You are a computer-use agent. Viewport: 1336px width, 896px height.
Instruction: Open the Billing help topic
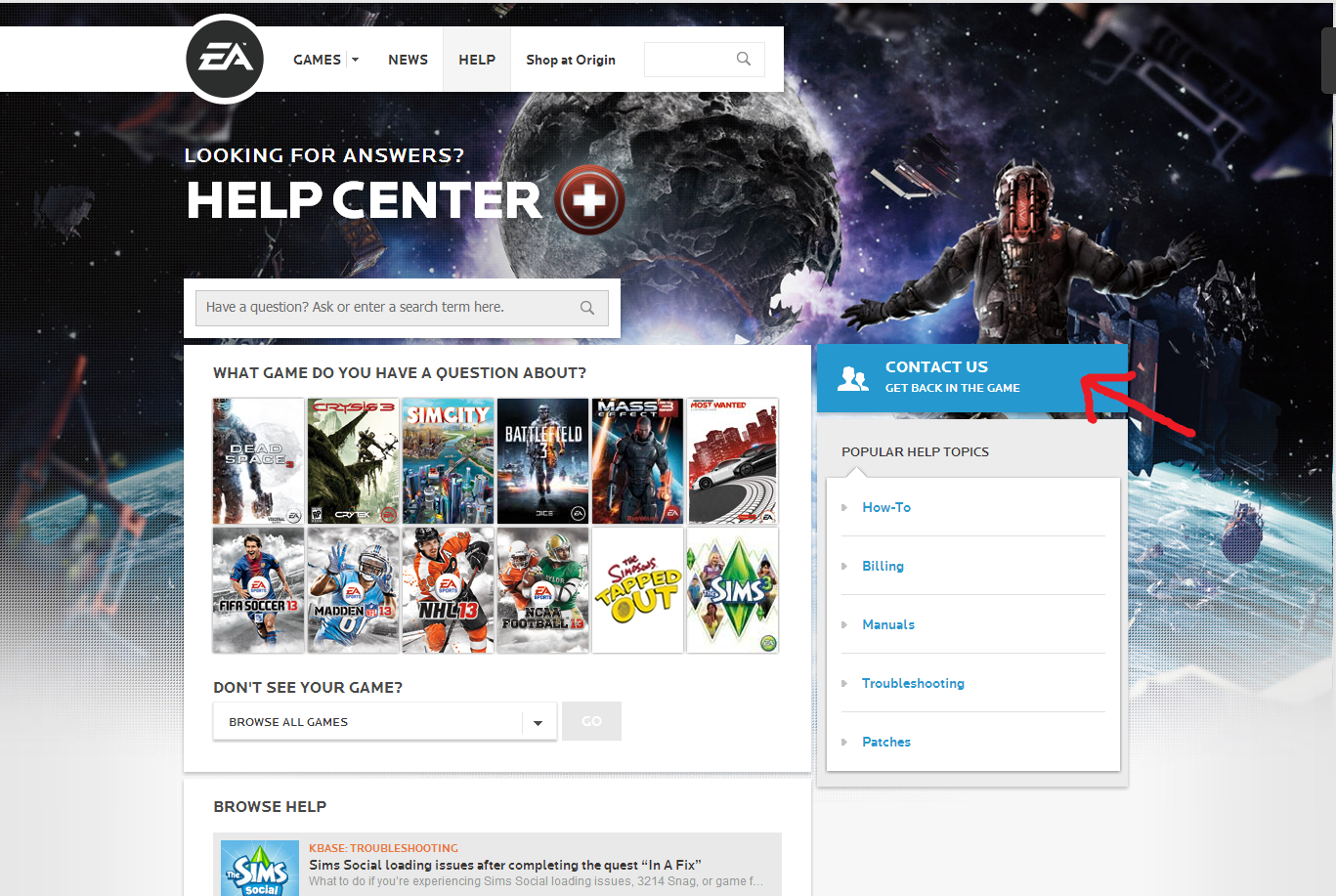click(883, 566)
